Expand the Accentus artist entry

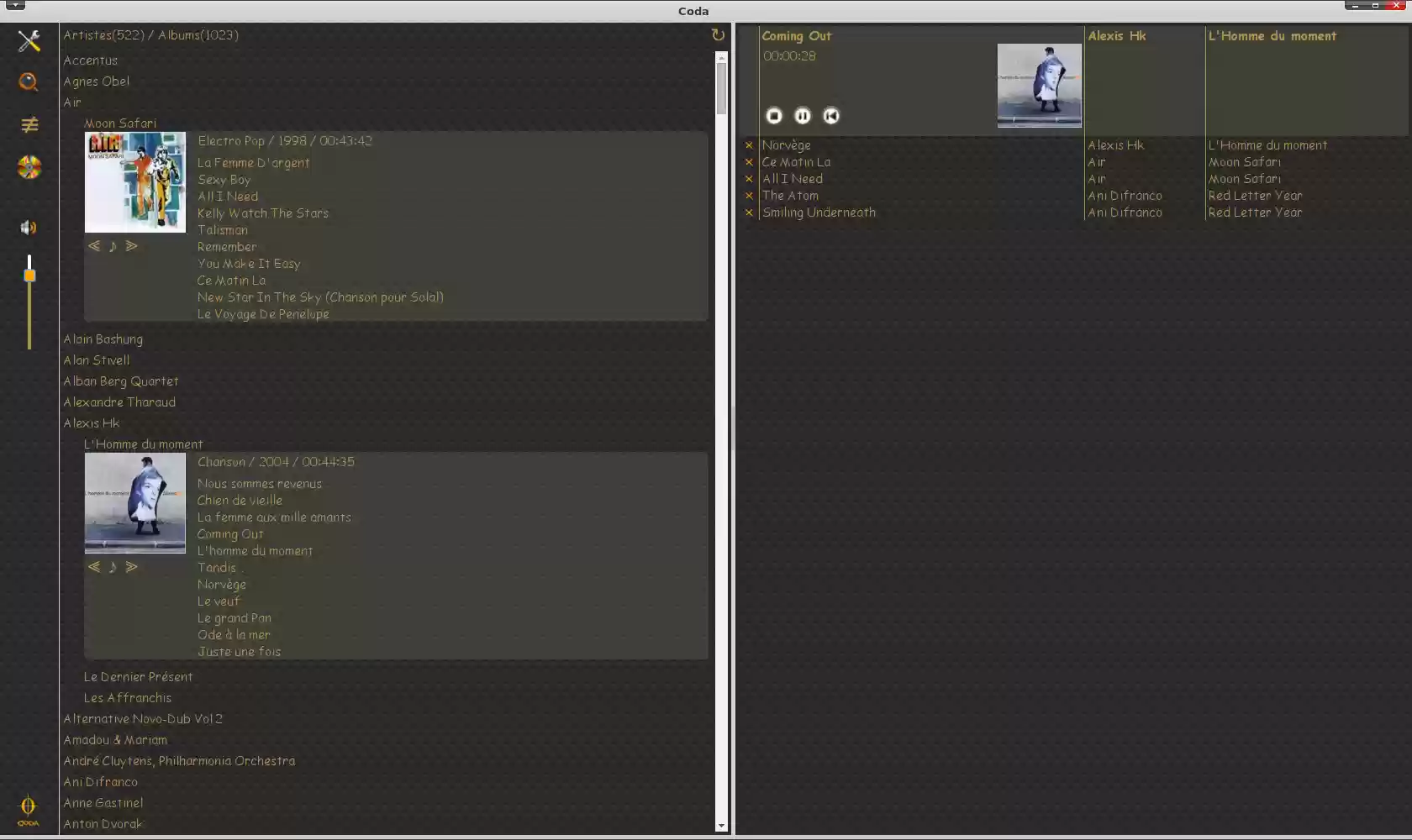coord(91,60)
